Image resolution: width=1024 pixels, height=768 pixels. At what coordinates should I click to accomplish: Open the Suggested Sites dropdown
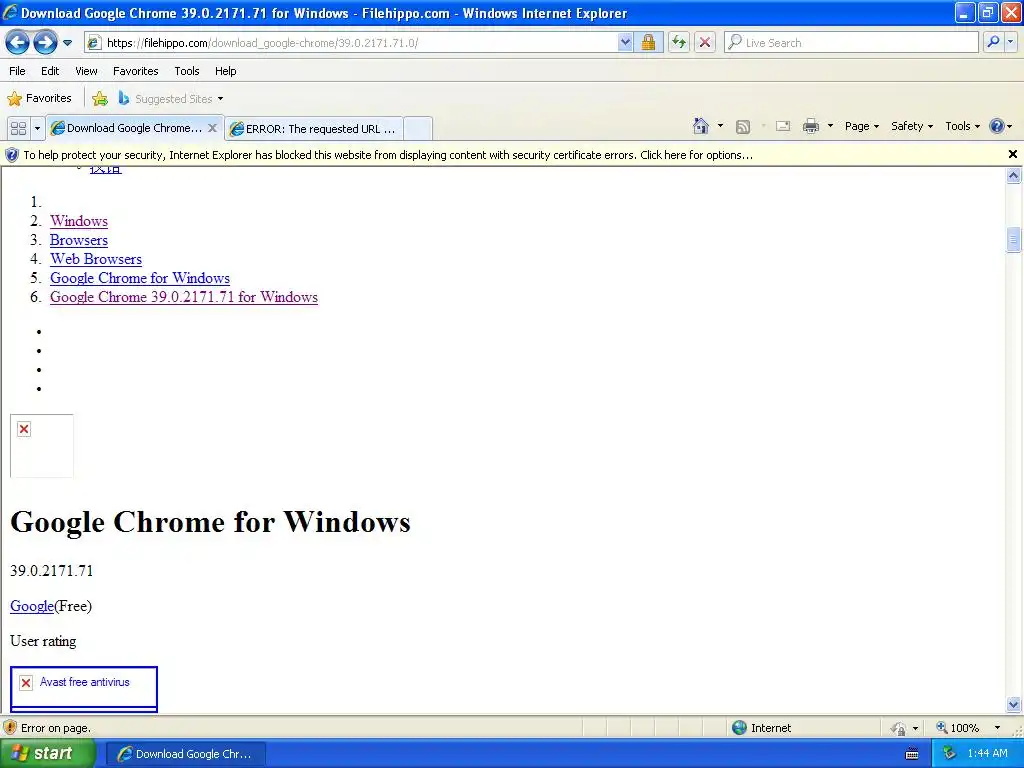[171, 99]
